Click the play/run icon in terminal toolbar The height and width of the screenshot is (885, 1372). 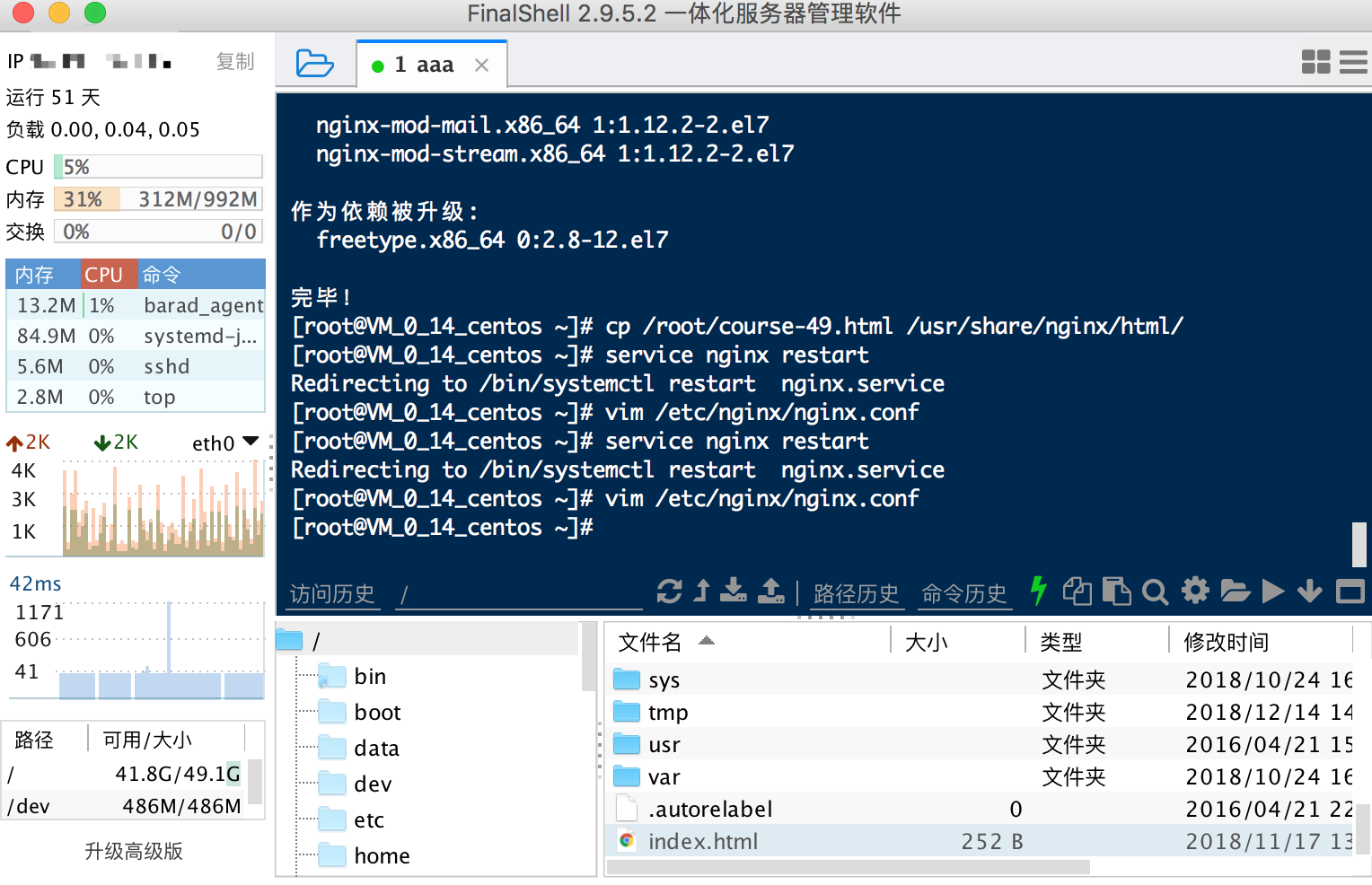click(1272, 591)
